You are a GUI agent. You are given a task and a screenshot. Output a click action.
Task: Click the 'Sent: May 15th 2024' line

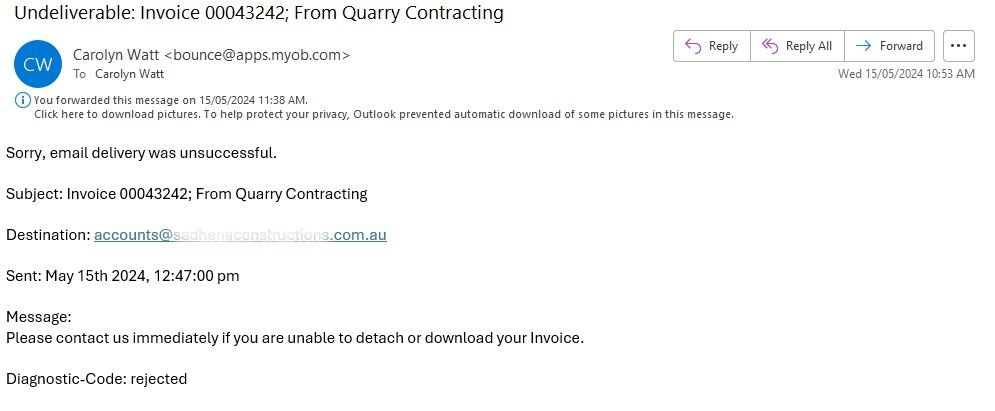(122, 276)
